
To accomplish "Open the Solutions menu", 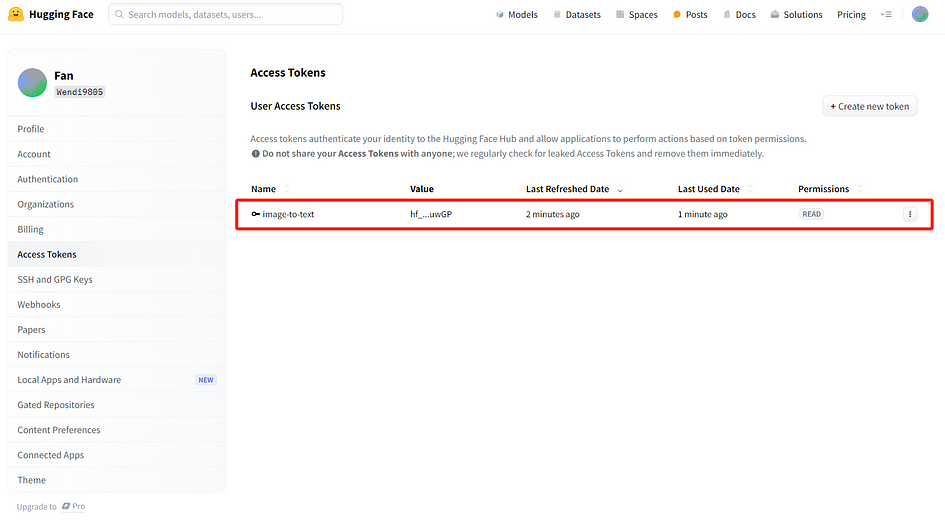I will click(x=796, y=14).
